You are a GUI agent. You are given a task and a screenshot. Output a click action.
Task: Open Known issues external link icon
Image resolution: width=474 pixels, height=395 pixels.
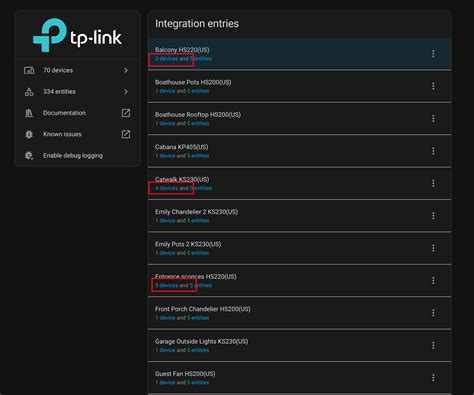click(126, 134)
